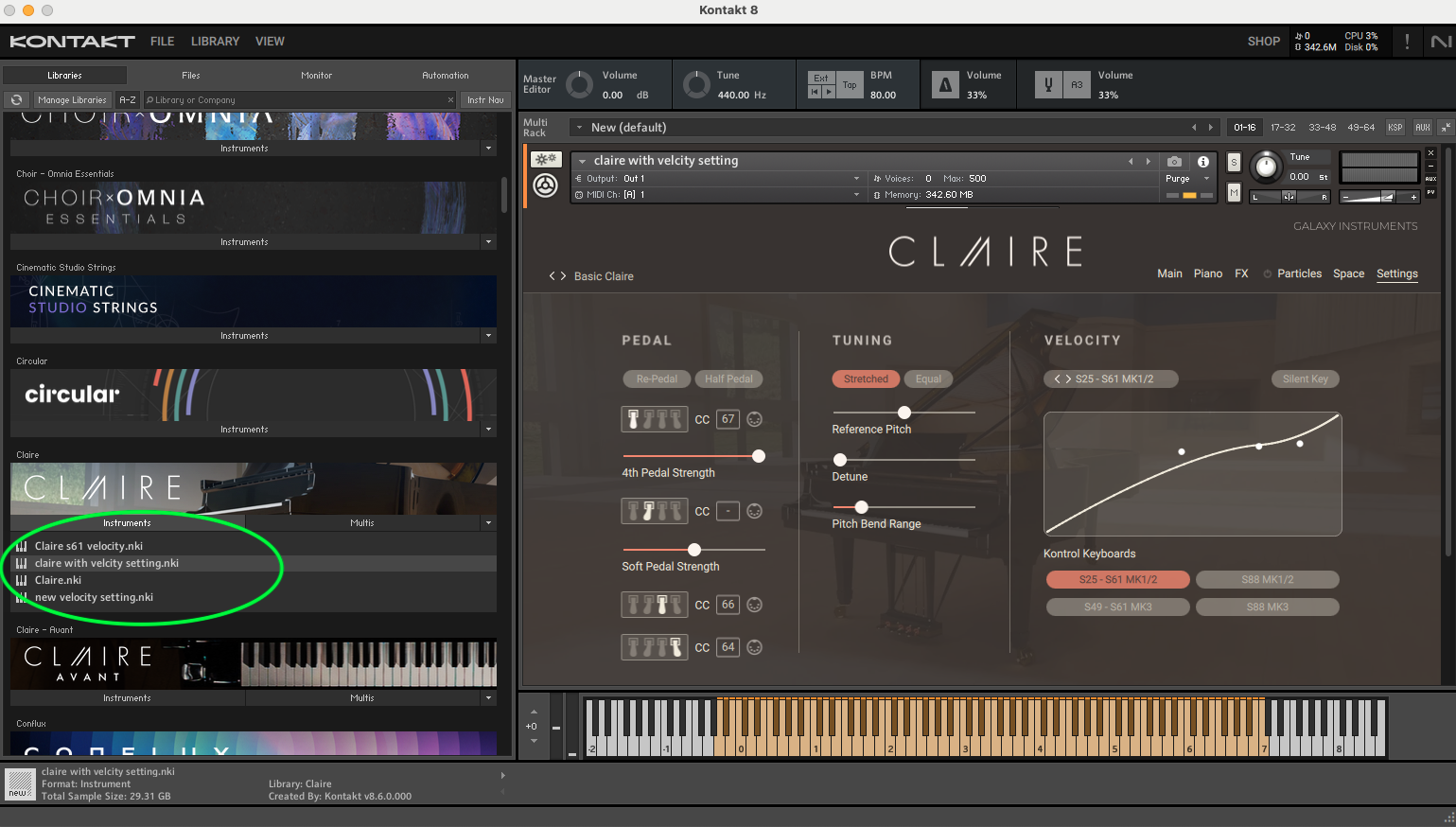Screen dimensions: 1456x827
Task: Toggle the Mute (M) button
Action: pyautogui.click(x=1234, y=193)
